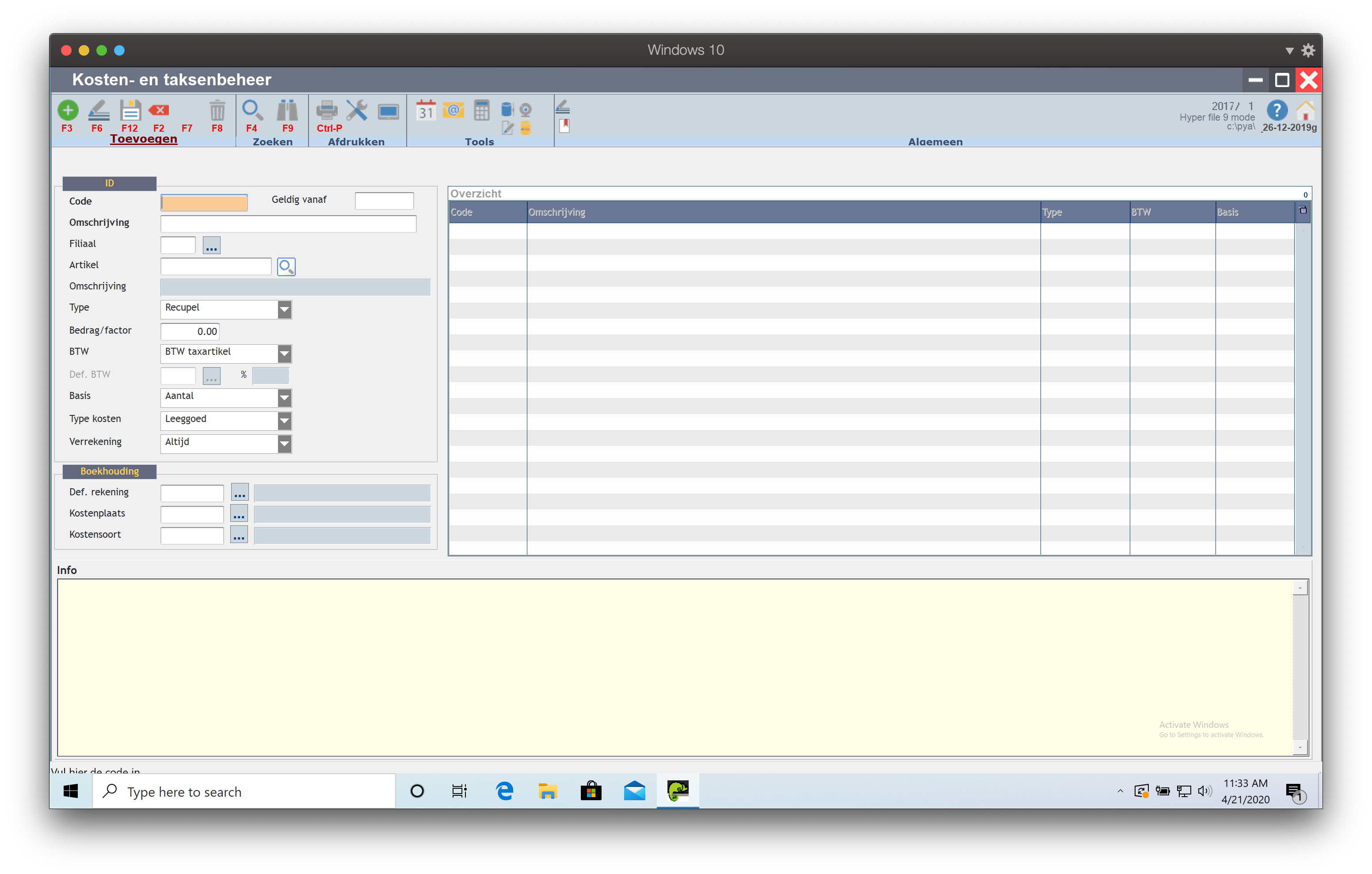
Task: Expand the Type dropdown showing Recupel
Action: pyautogui.click(x=284, y=309)
